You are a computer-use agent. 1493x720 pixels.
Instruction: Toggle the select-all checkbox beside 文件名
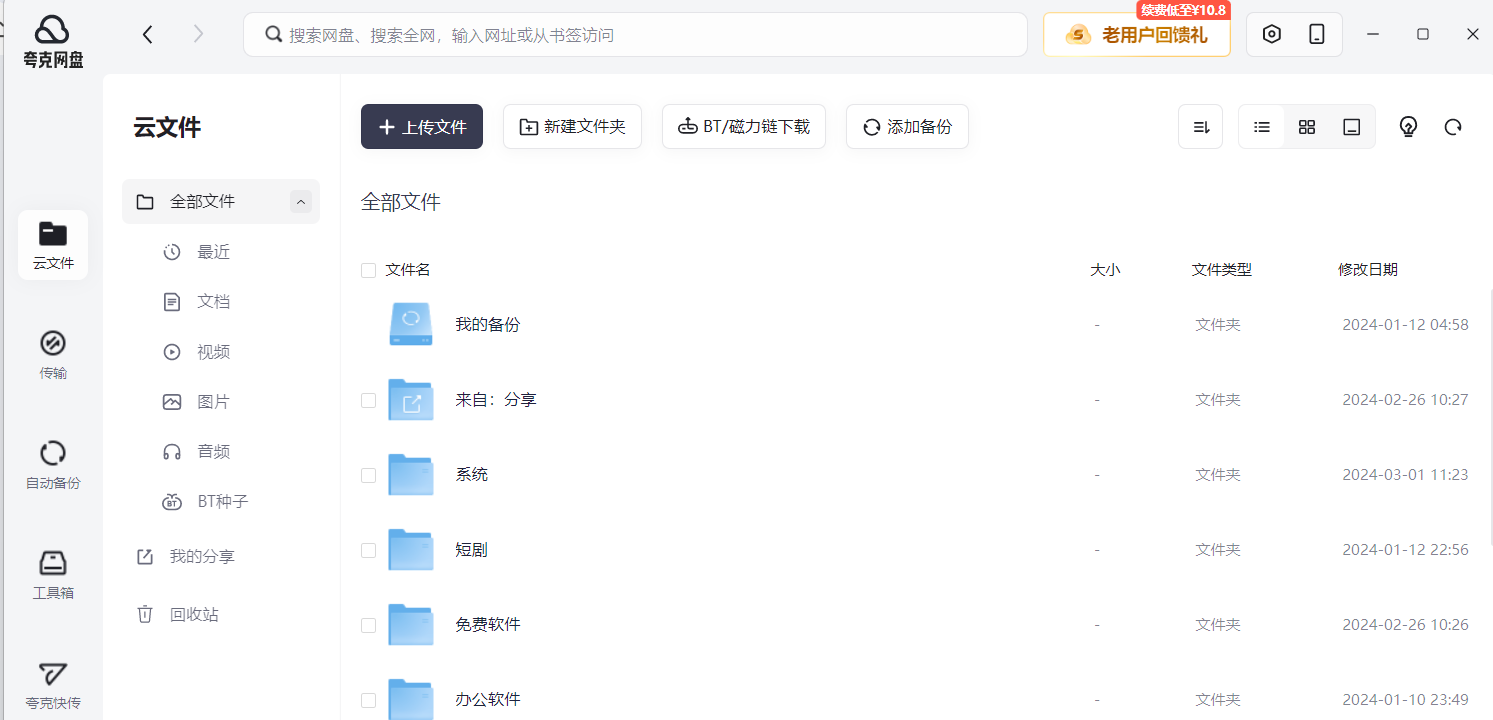pos(368,270)
